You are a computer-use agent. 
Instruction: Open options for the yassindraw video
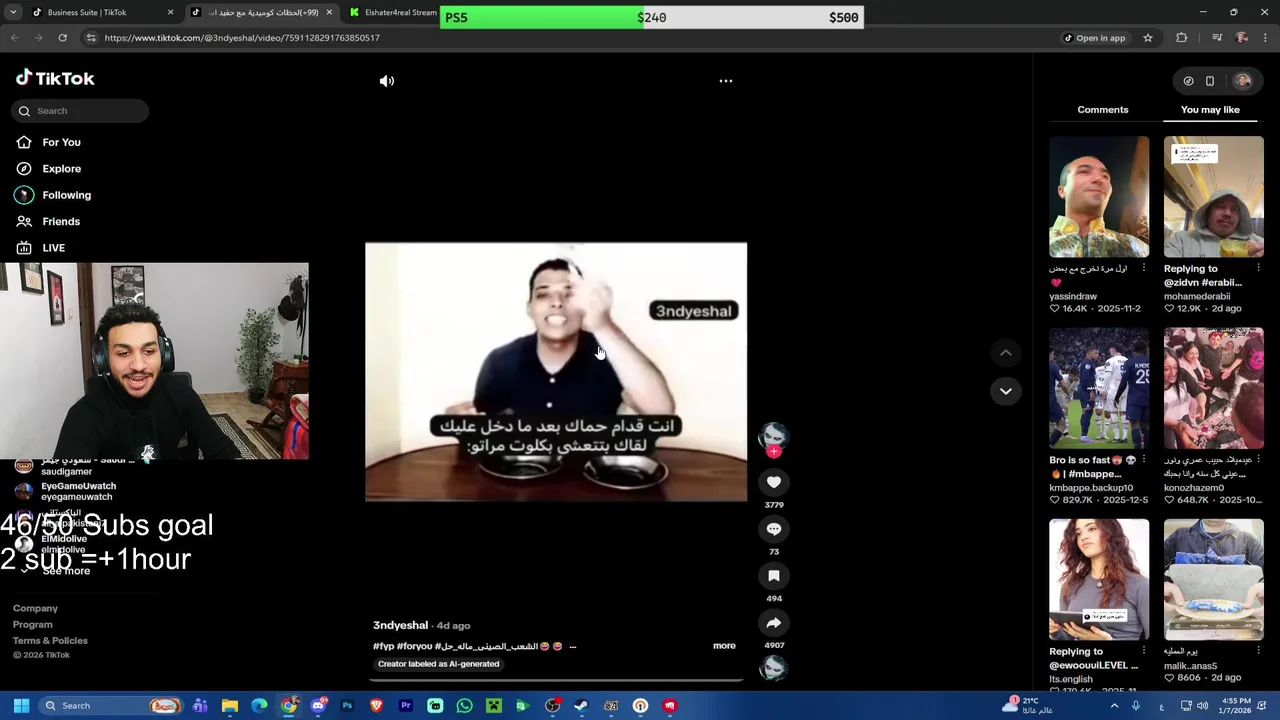pyautogui.click(x=1143, y=268)
